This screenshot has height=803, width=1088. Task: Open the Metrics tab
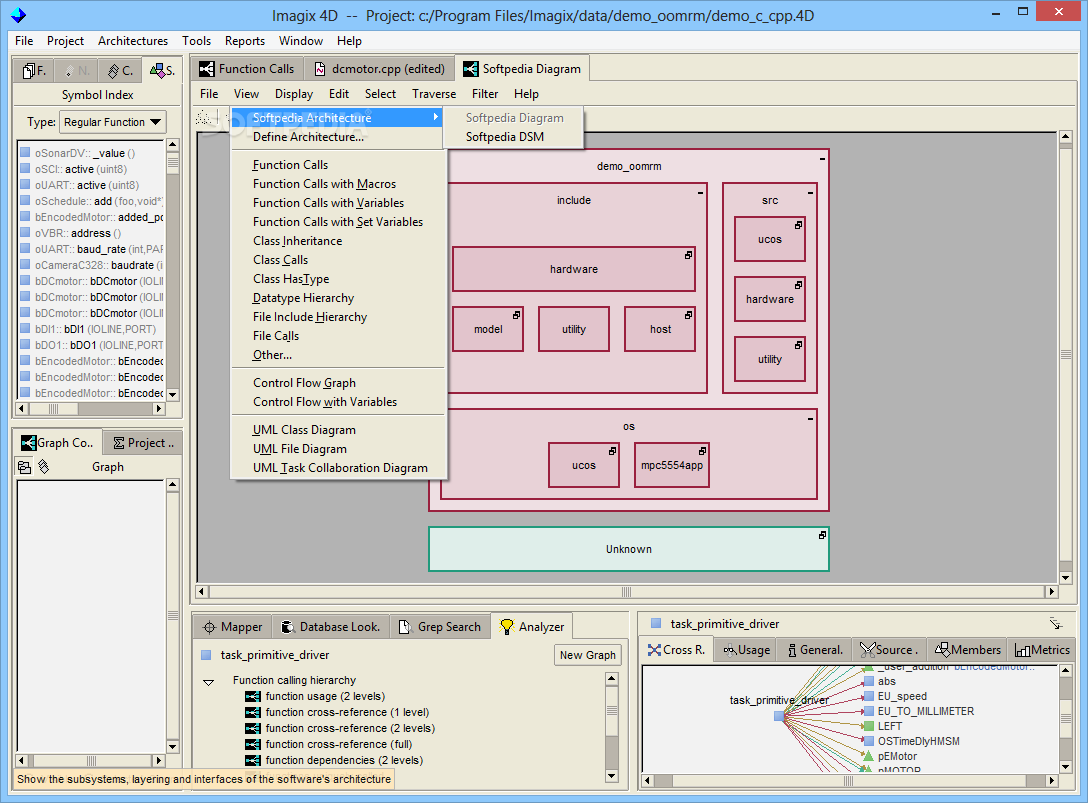[x=1042, y=650]
